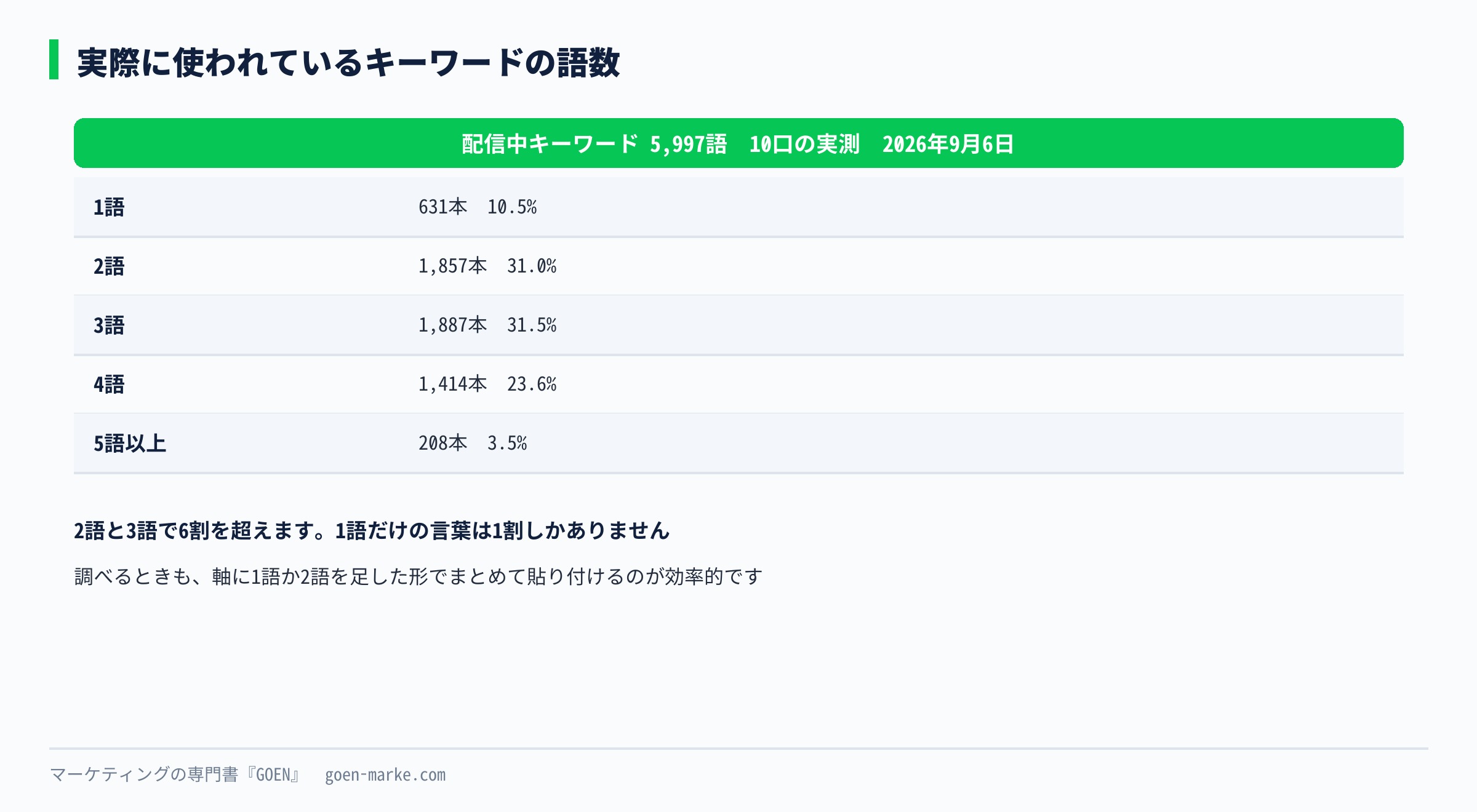Click the slide title 実際に使われているキーワードの語数
The image size is (1477, 812).
pyautogui.click(x=348, y=62)
